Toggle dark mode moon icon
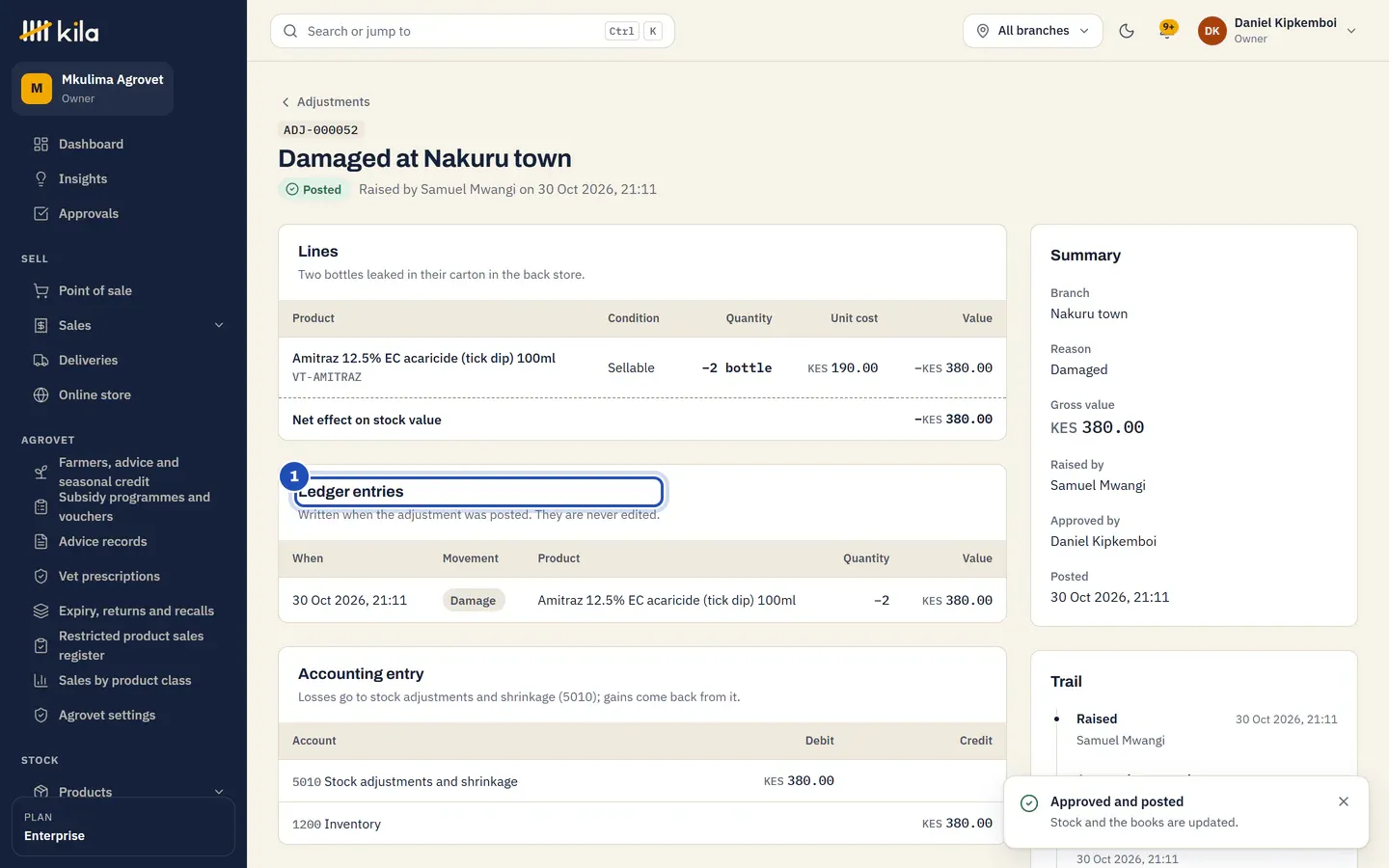The width and height of the screenshot is (1389, 868). (1126, 31)
